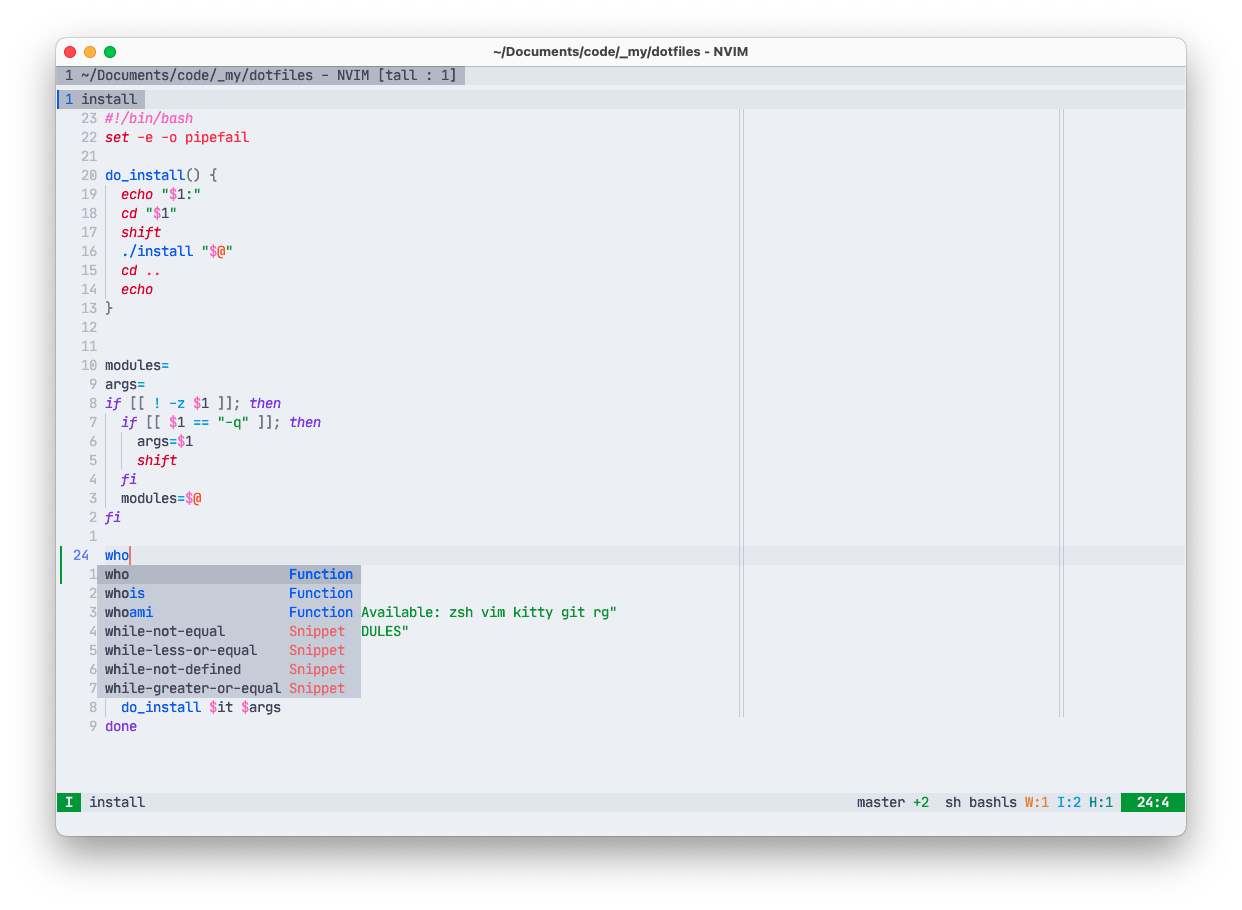This screenshot has width=1242, height=910.
Task: Select the 'whois' completion item
Action: pos(229,593)
